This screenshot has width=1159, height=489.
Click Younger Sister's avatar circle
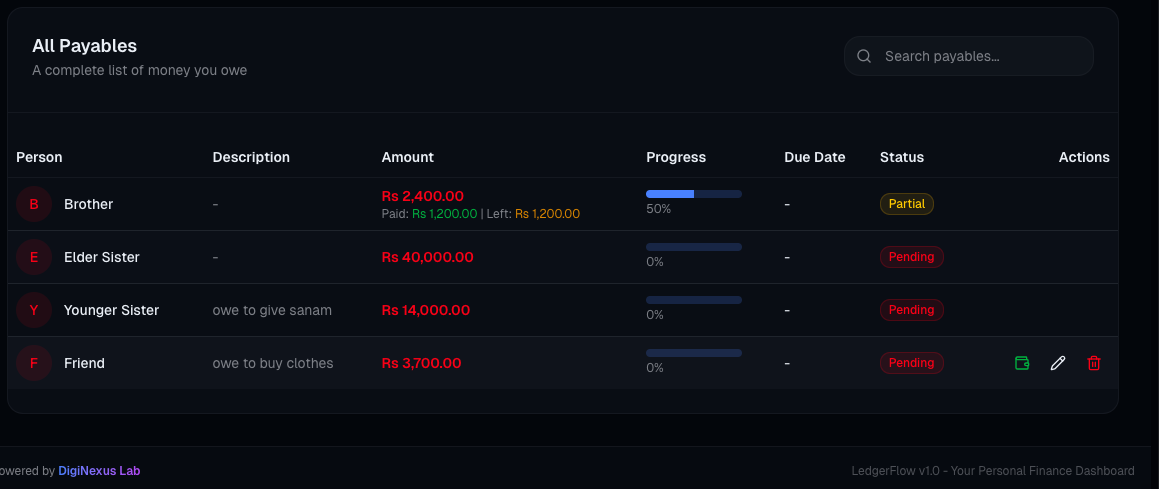[x=34, y=310]
